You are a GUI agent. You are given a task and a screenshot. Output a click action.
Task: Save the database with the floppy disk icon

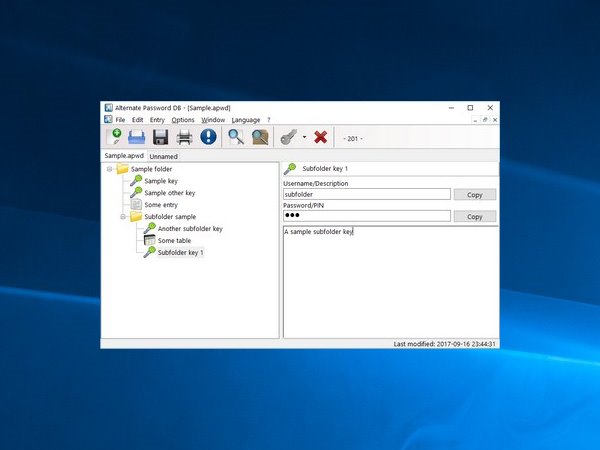[160, 137]
